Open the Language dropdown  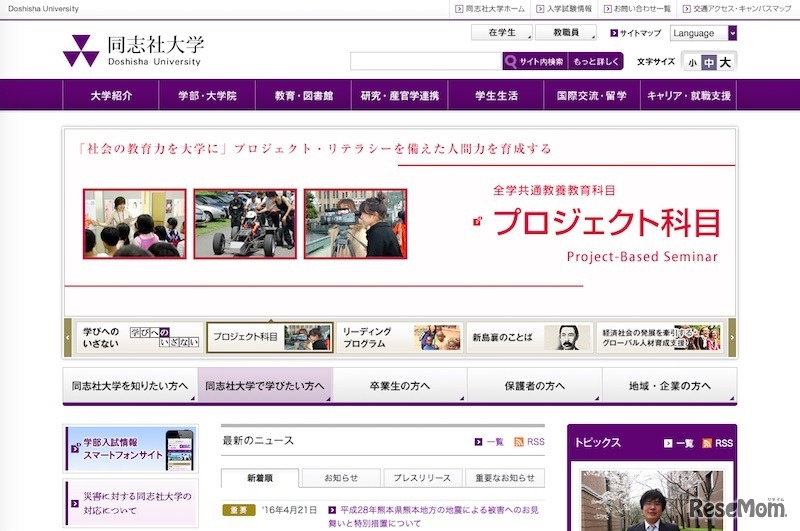[703, 33]
